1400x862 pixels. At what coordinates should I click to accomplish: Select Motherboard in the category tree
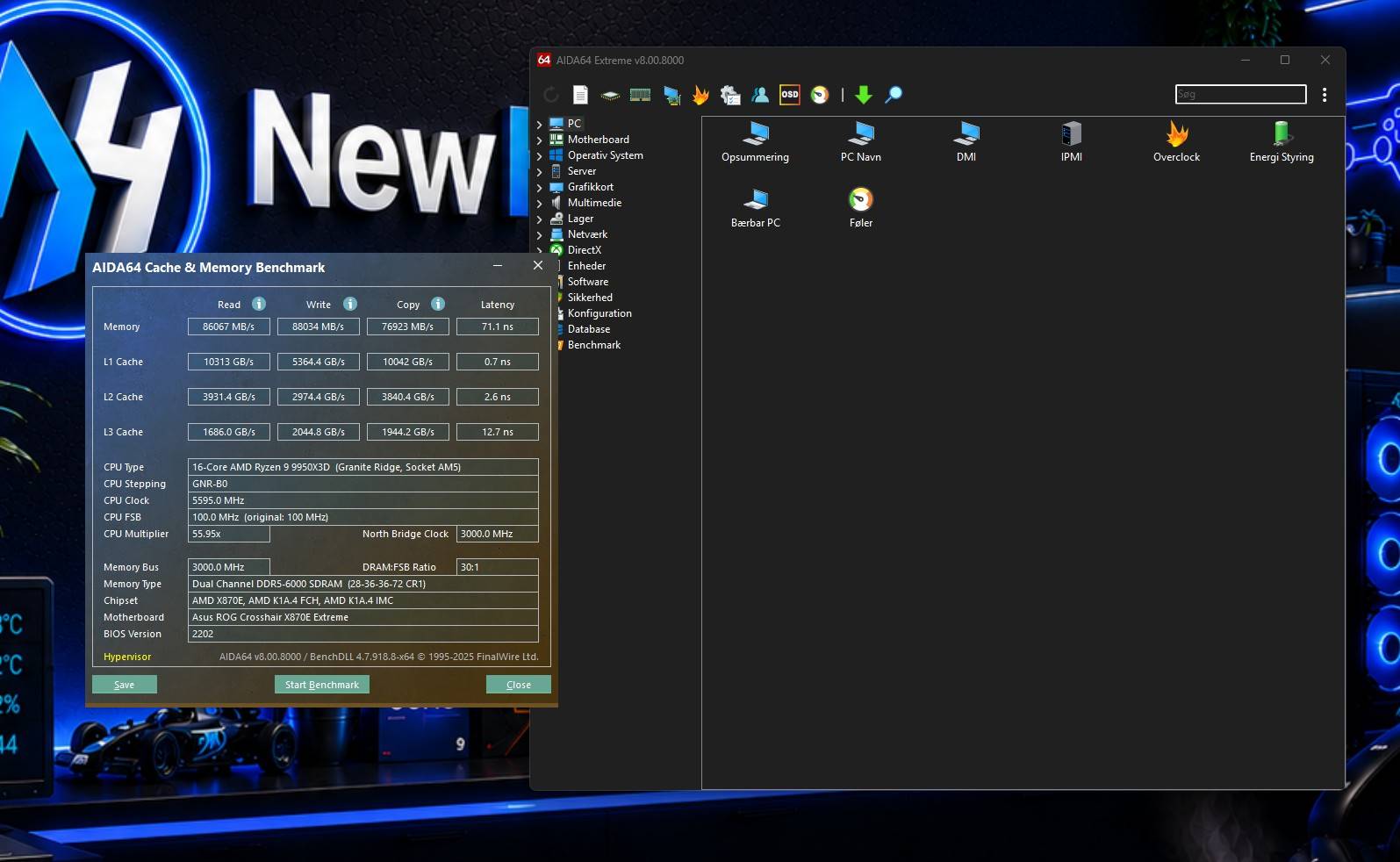coord(598,140)
